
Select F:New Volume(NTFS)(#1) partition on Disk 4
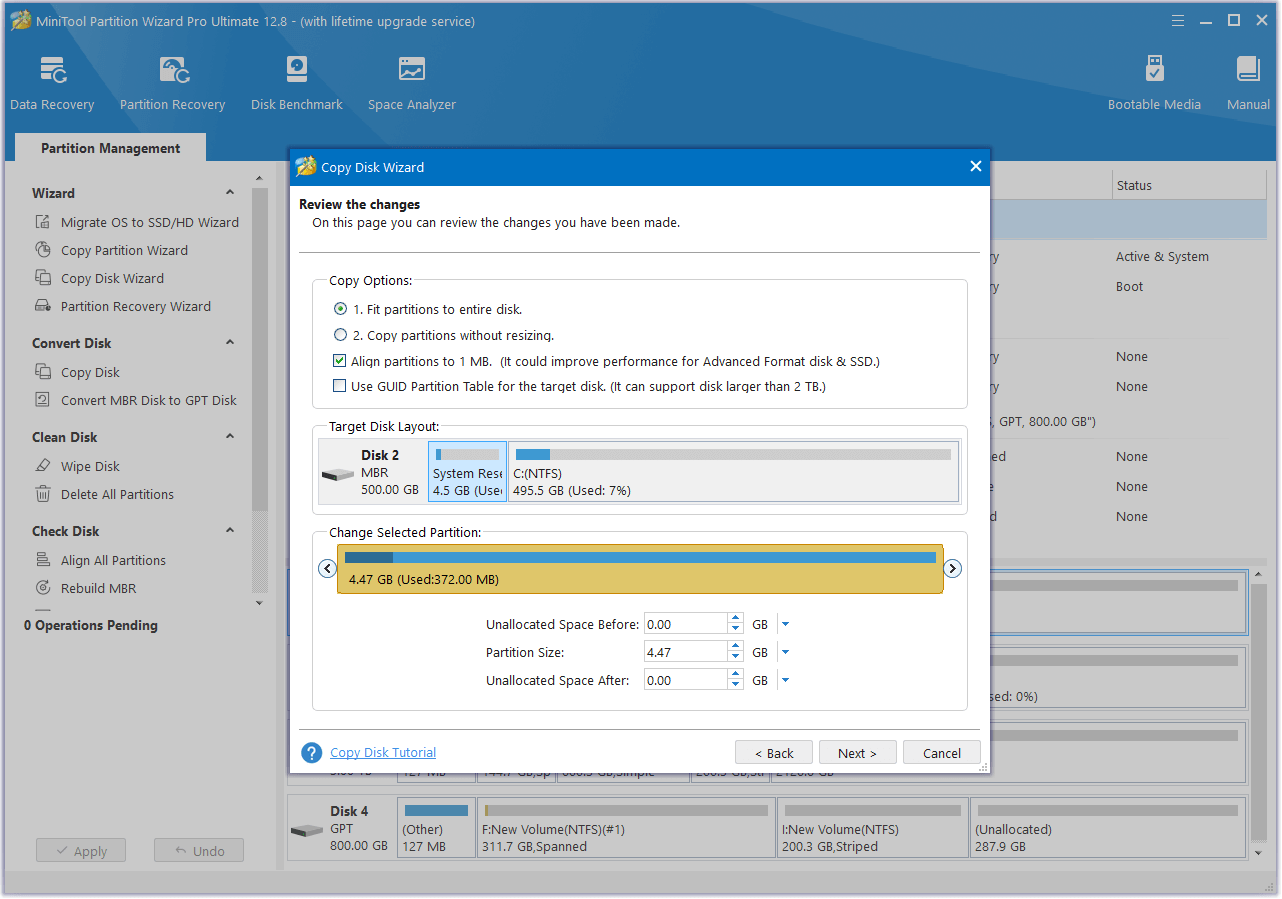pyautogui.click(x=627, y=827)
